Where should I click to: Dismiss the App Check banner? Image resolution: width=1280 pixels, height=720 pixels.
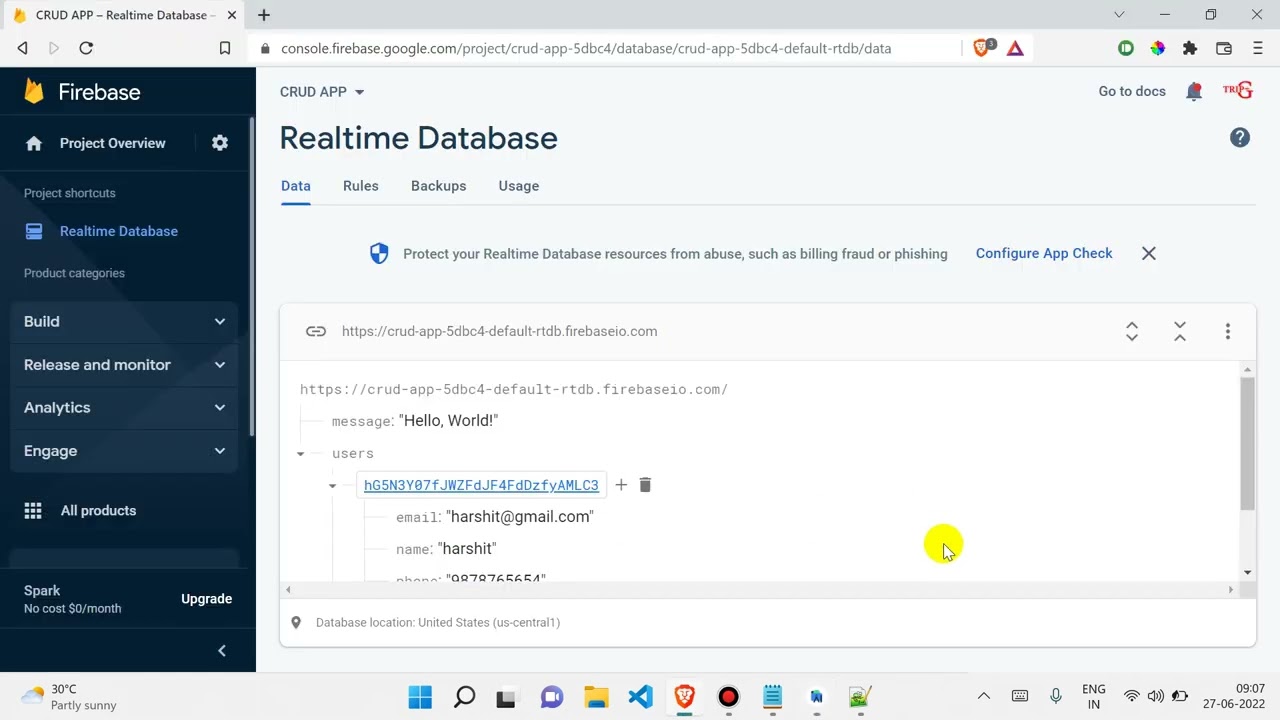1149,254
